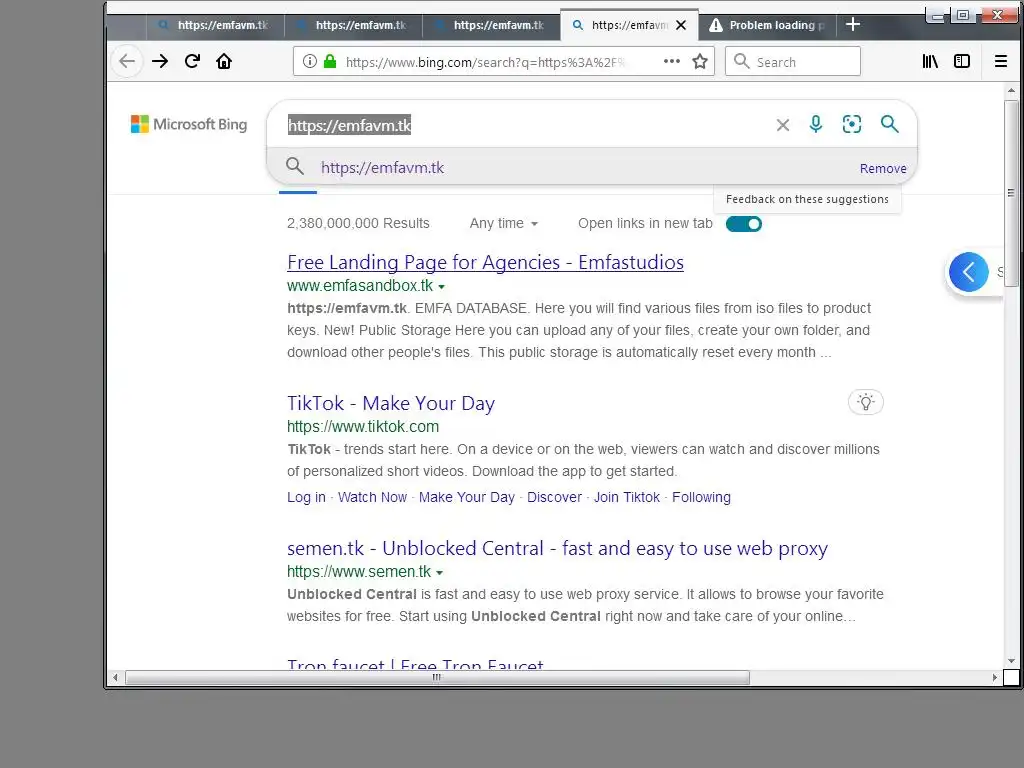Open the Library icon in toolbar
This screenshot has height=768, width=1024.
[x=930, y=61]
